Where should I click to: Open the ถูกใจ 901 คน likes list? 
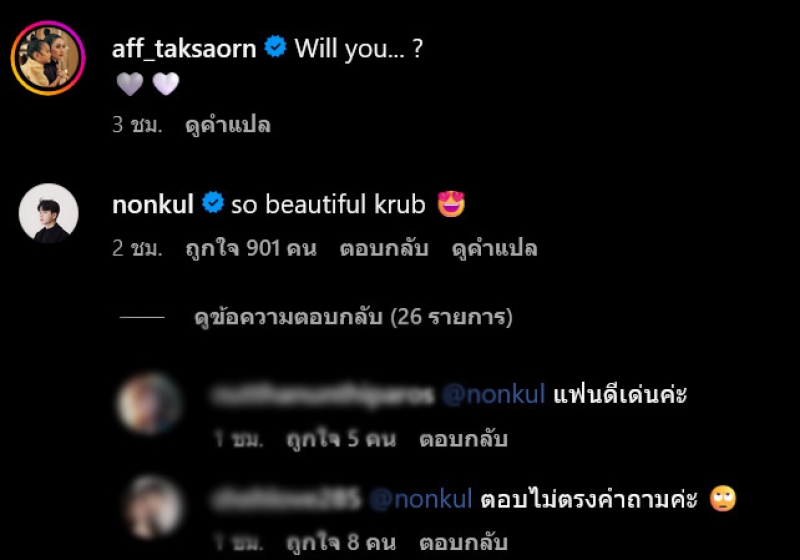click(x=251, y=248)
